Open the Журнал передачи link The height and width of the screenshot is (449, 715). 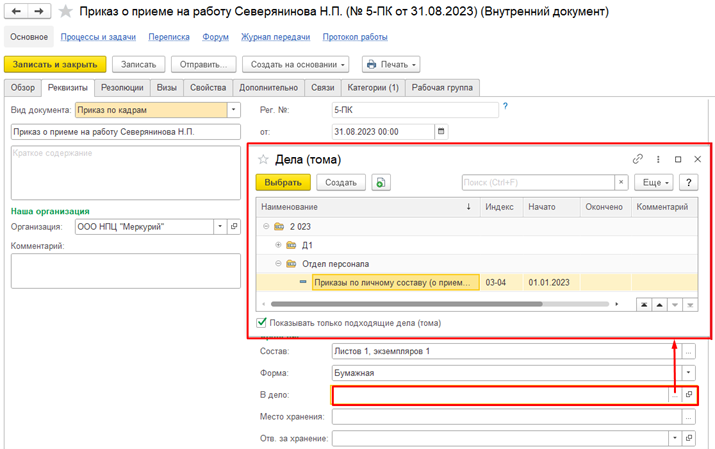coord(275,37)
